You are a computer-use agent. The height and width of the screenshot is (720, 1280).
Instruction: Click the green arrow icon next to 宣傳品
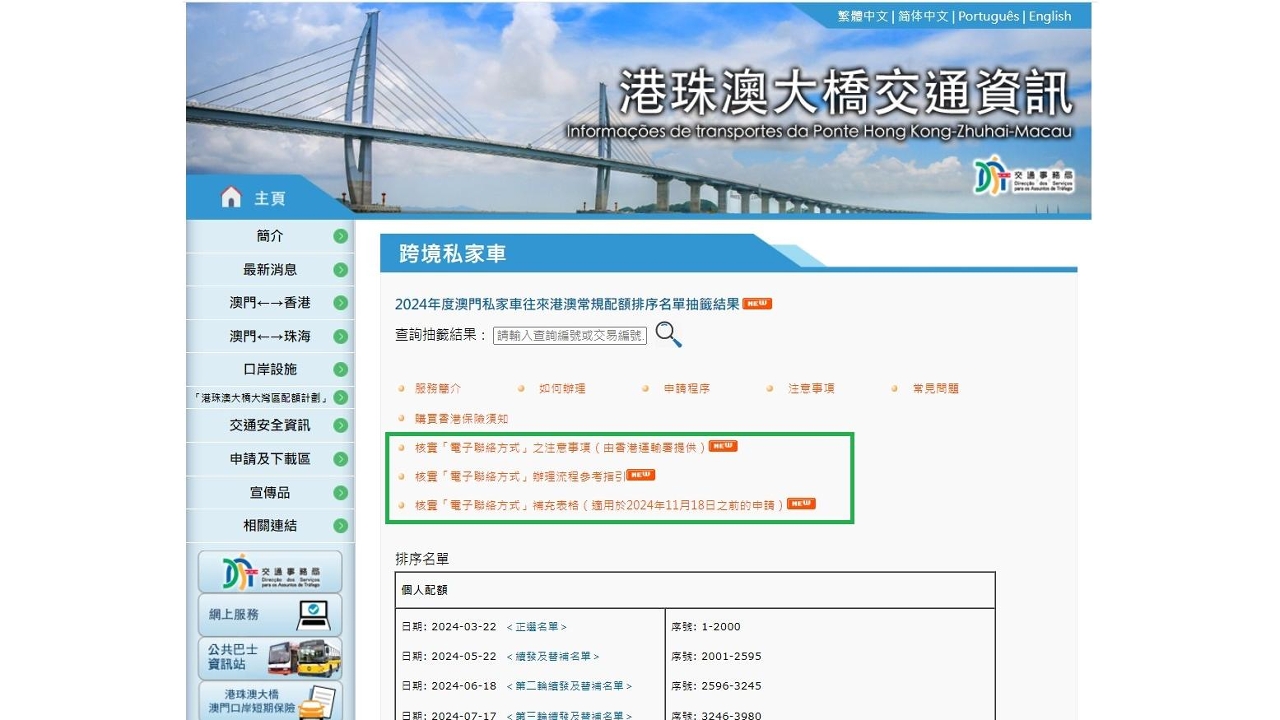[x=341, y=493]
